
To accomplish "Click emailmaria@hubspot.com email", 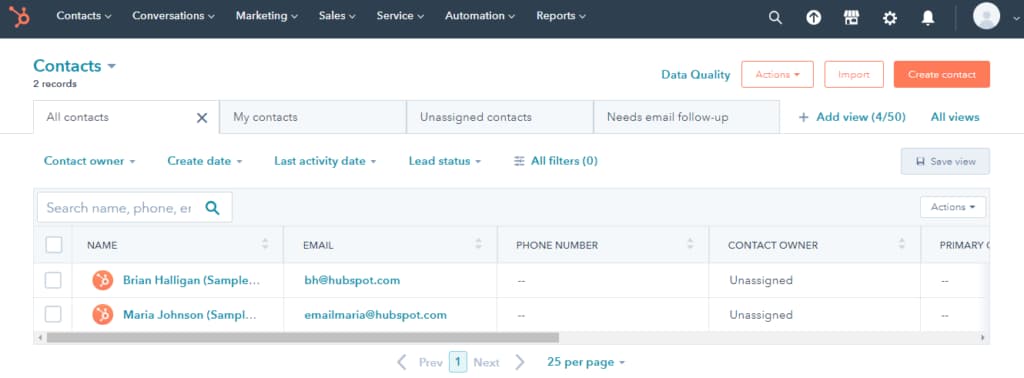I will click(x=376, y=315).
